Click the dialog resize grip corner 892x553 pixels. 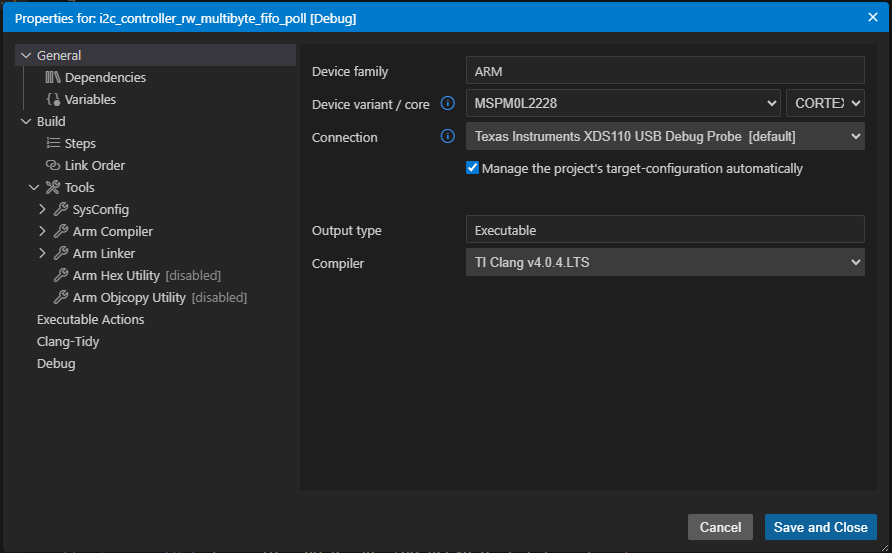point(884,547)
